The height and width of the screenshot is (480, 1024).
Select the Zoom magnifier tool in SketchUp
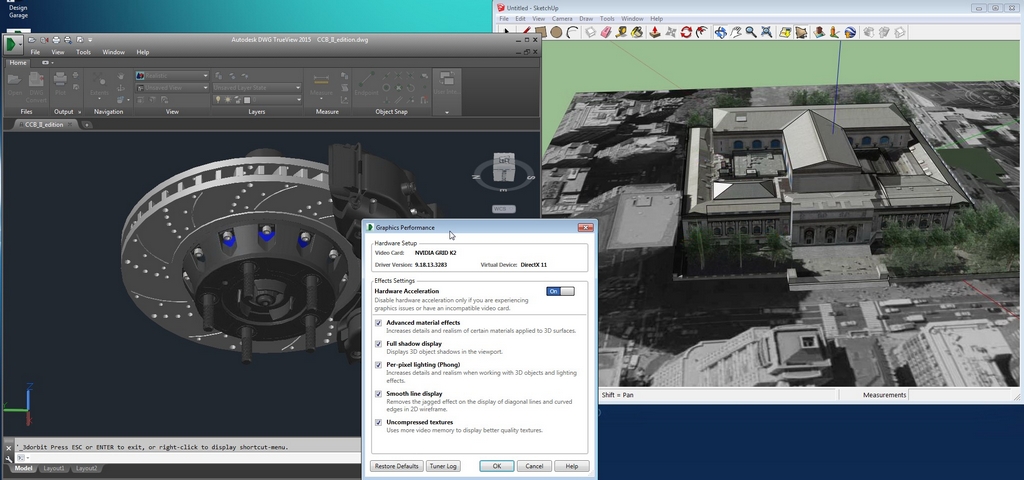tap(750, 32)
